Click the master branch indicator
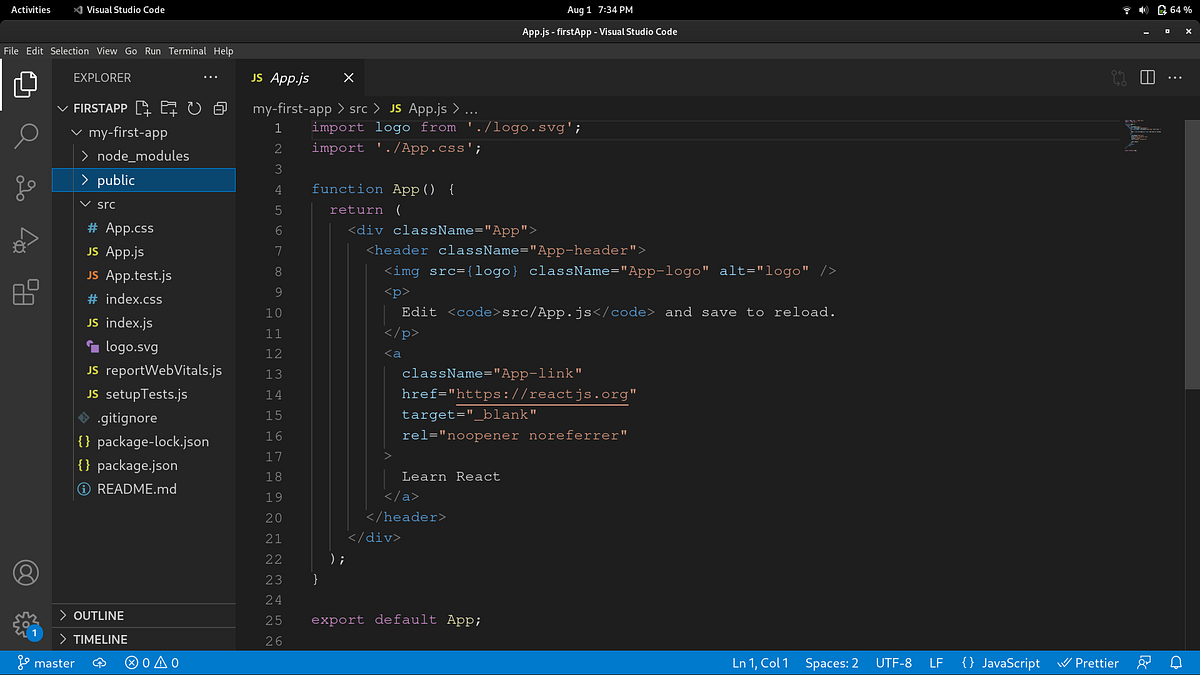The width and height of the screenshot is (1200, 675). pos(46,662)
